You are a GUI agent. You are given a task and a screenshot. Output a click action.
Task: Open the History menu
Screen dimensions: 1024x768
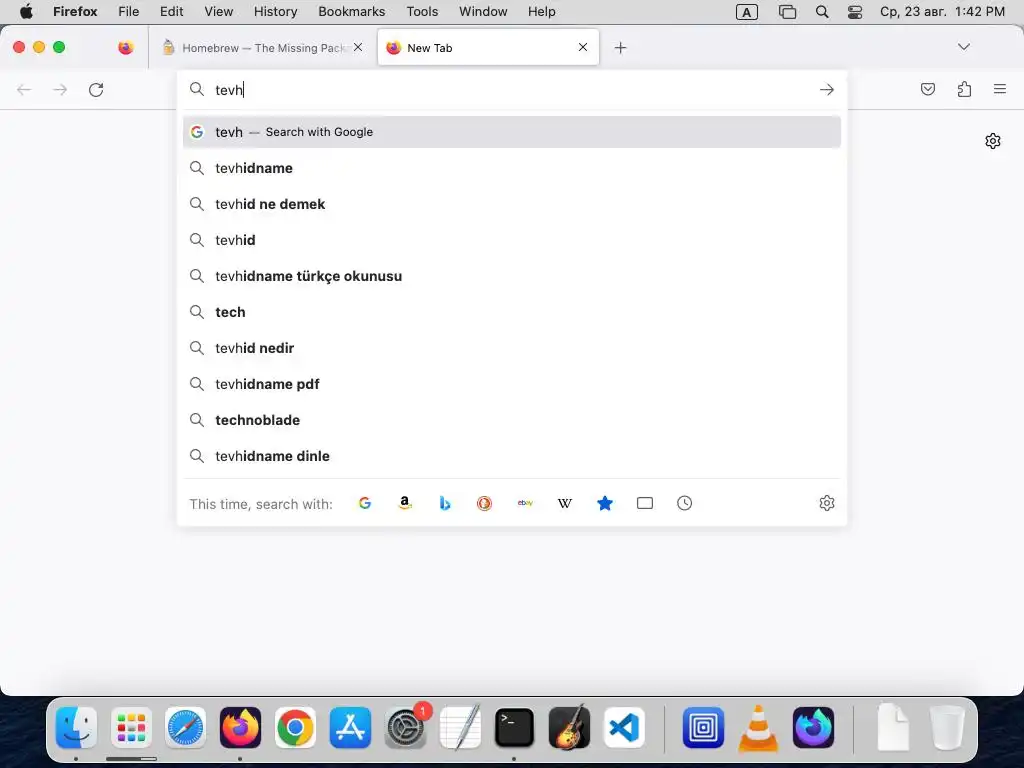(276, 12)
